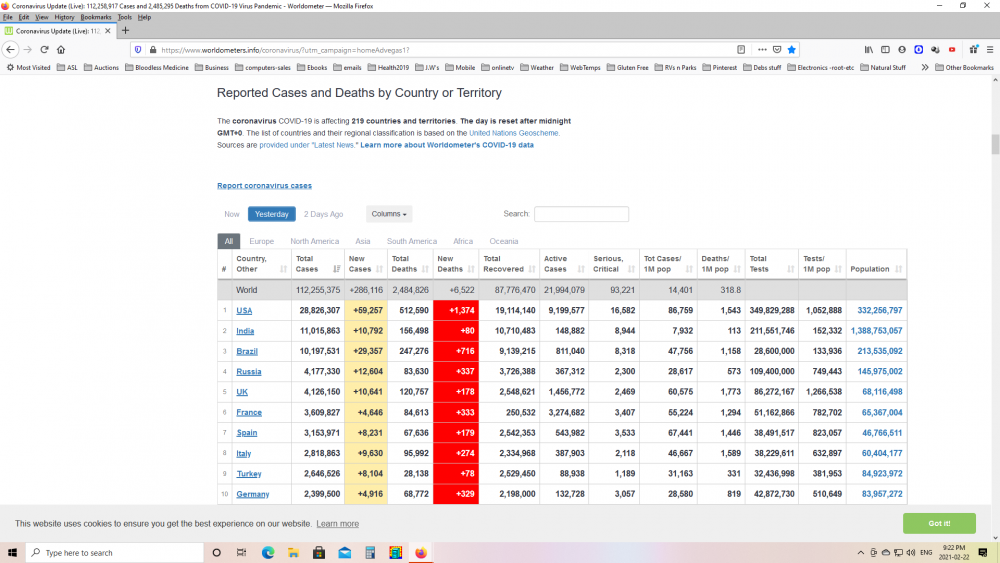Show the sidebars icon
Image resolution: width=1000 pixels, height=563 pixels.
[x=885, y=50]
